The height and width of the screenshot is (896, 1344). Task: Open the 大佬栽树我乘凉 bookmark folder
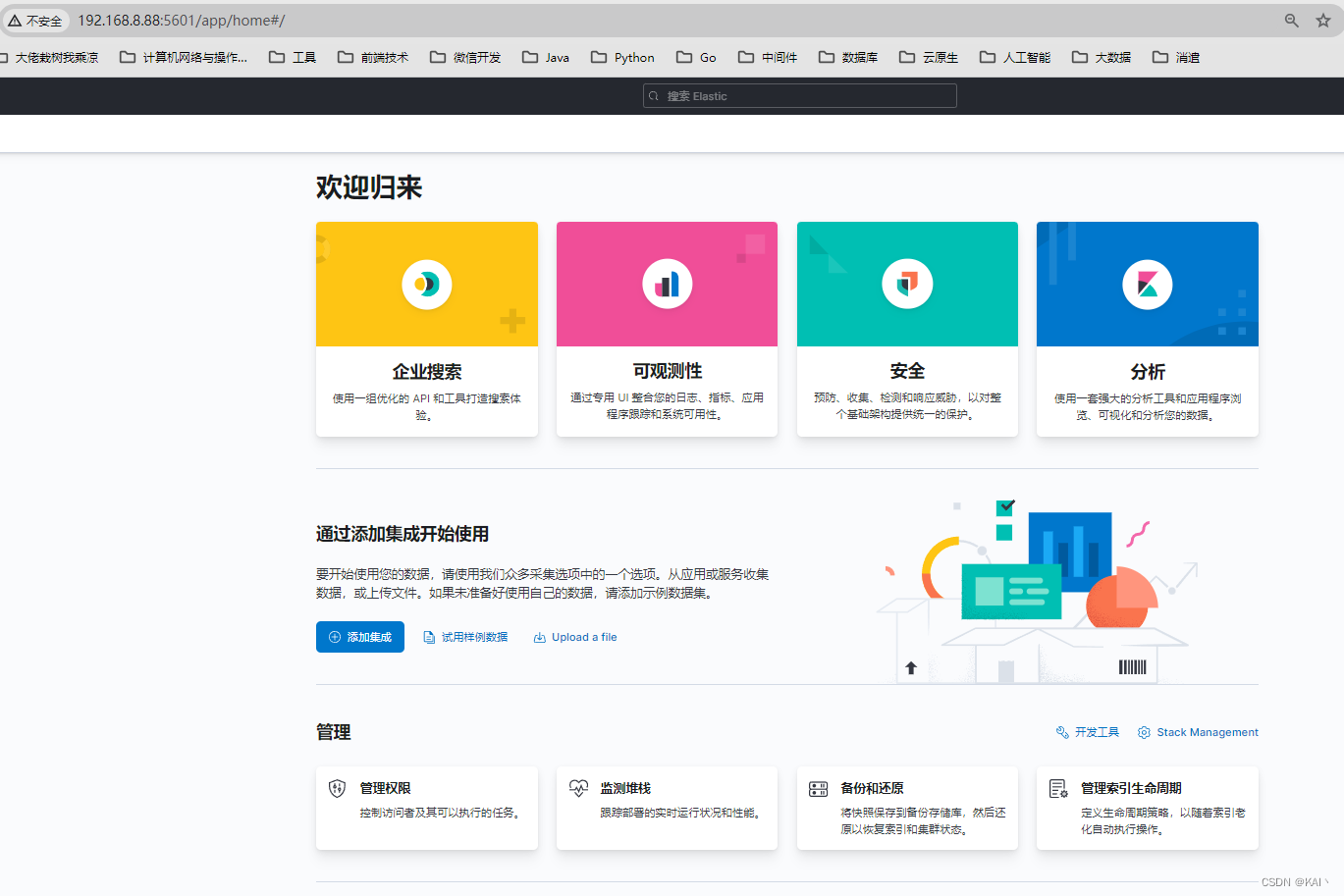pyautogui.click(x=49, y=57)
